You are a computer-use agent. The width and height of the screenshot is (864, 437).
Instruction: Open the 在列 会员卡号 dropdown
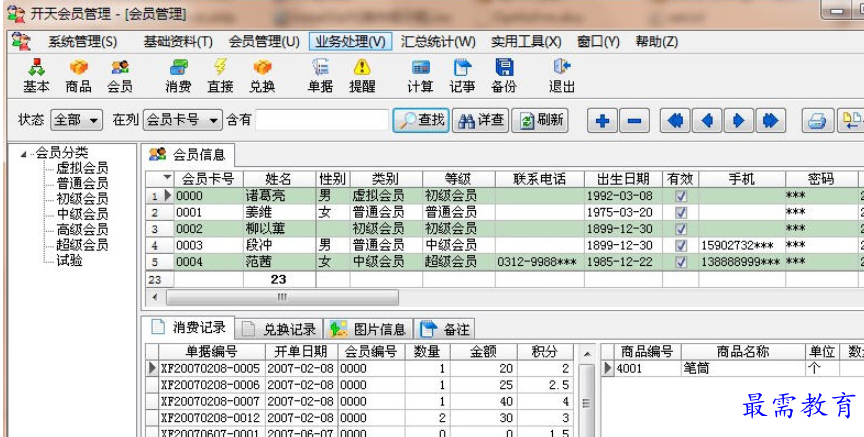point(182,120)
